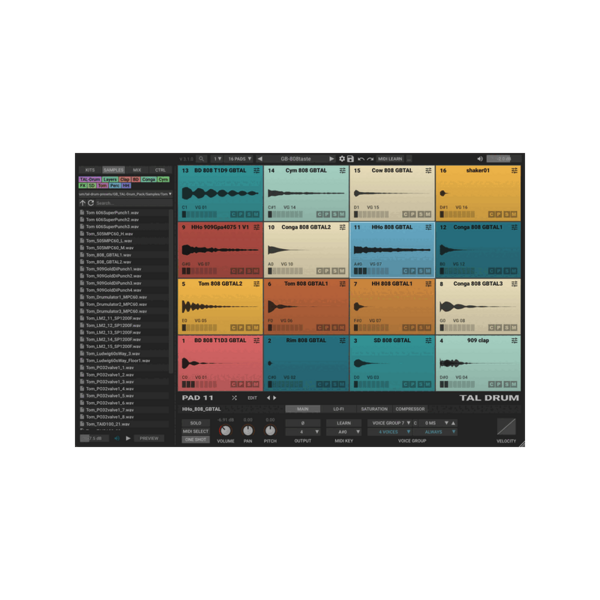
Task: Open the VOICE GROUP 7 dropdown
Action: coord(390,423)
